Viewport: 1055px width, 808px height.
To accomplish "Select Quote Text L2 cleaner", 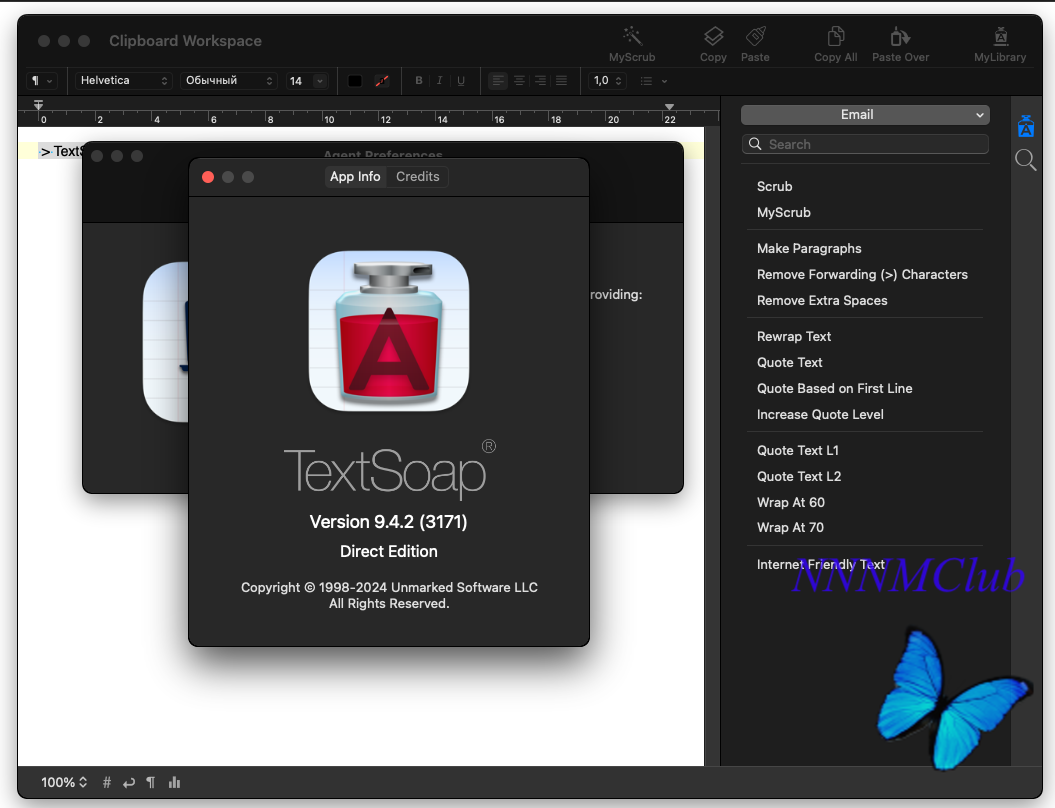I will pos(799,476).
